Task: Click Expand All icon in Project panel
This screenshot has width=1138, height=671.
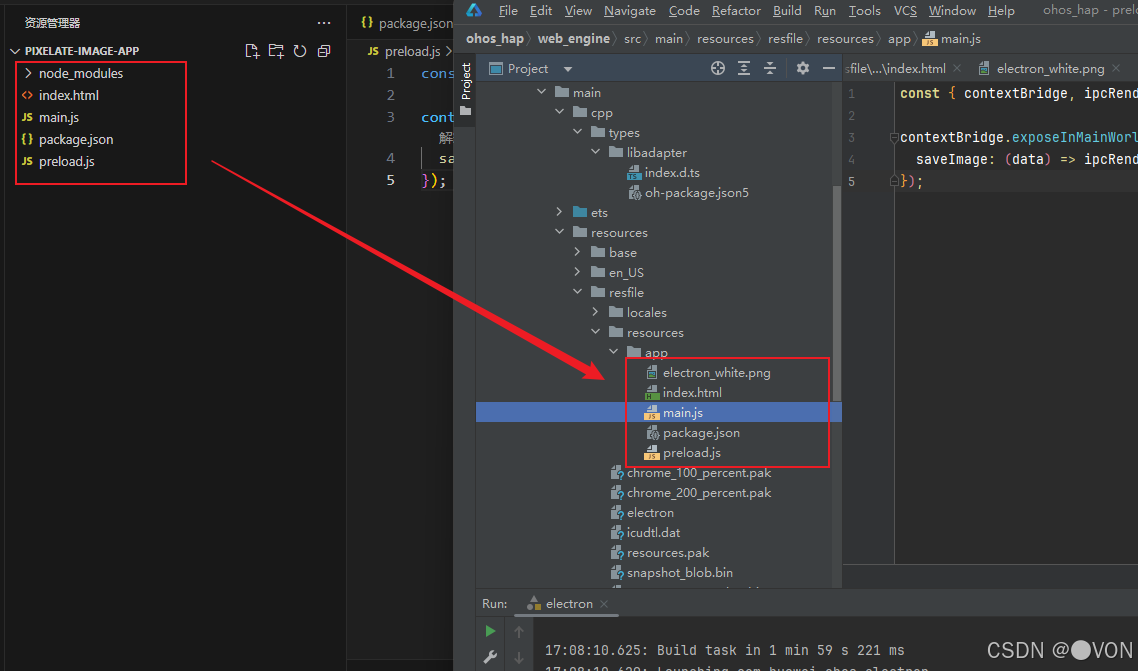Action: point(744,68)
